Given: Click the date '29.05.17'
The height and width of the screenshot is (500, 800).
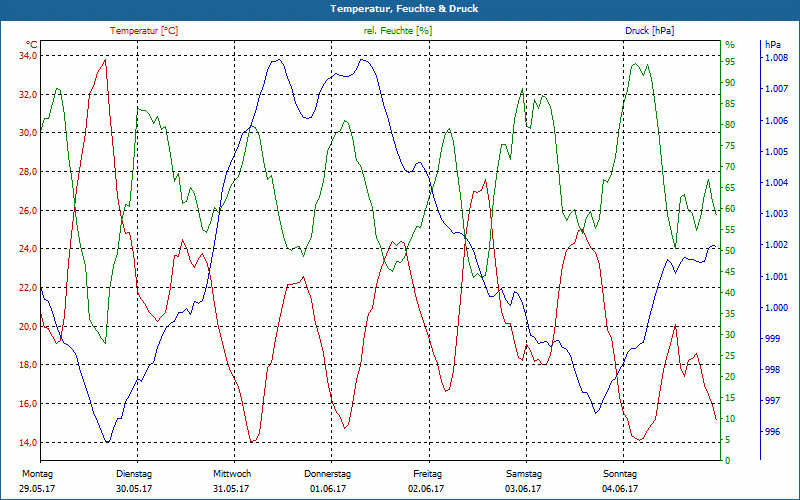Looking at the screenshot, I should click(x=38, y=489).
